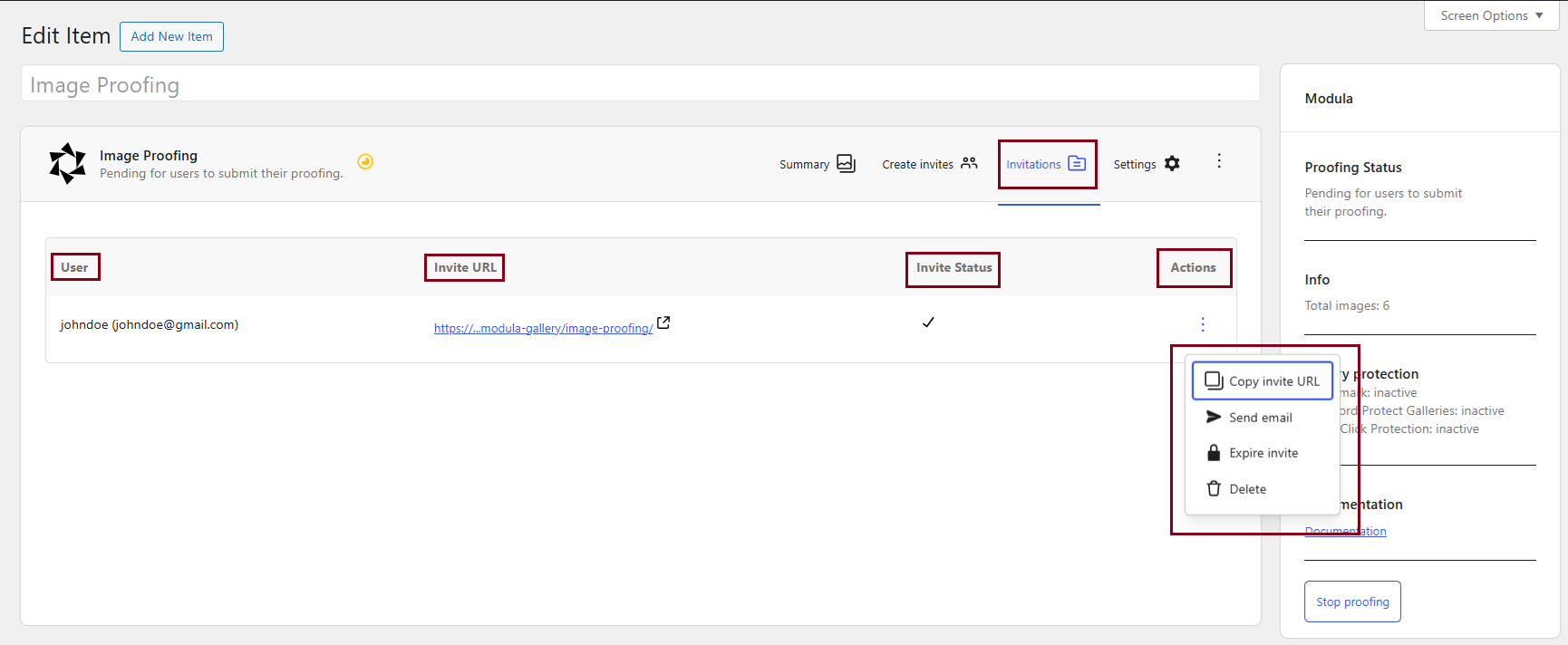Choose Delete from the actions menu
Viewport: 1568px width, 645px height.
(1247, 489)
